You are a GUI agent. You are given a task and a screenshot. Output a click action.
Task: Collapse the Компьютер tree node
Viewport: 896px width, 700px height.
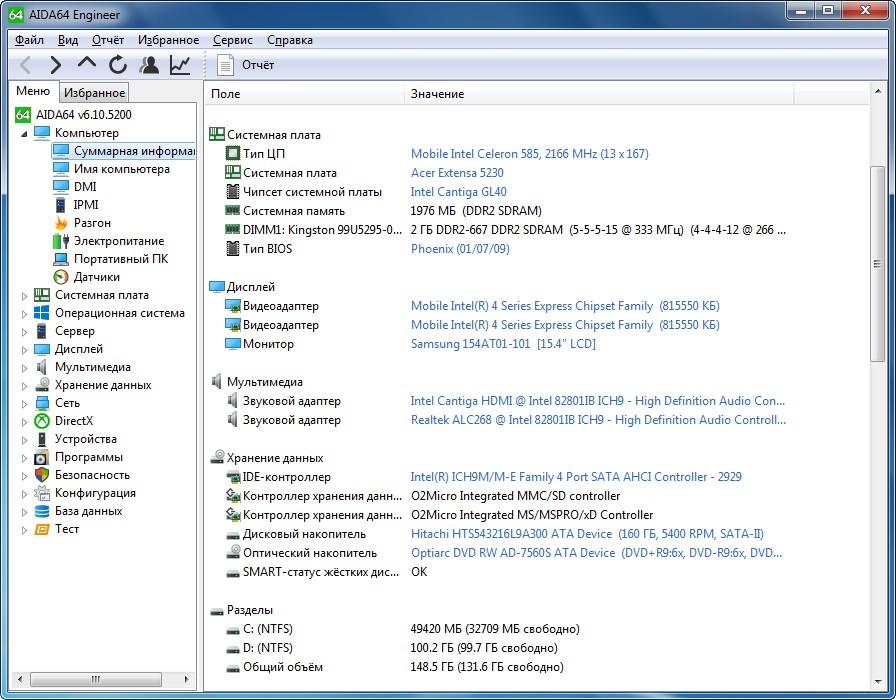click(x=24, y=134)
